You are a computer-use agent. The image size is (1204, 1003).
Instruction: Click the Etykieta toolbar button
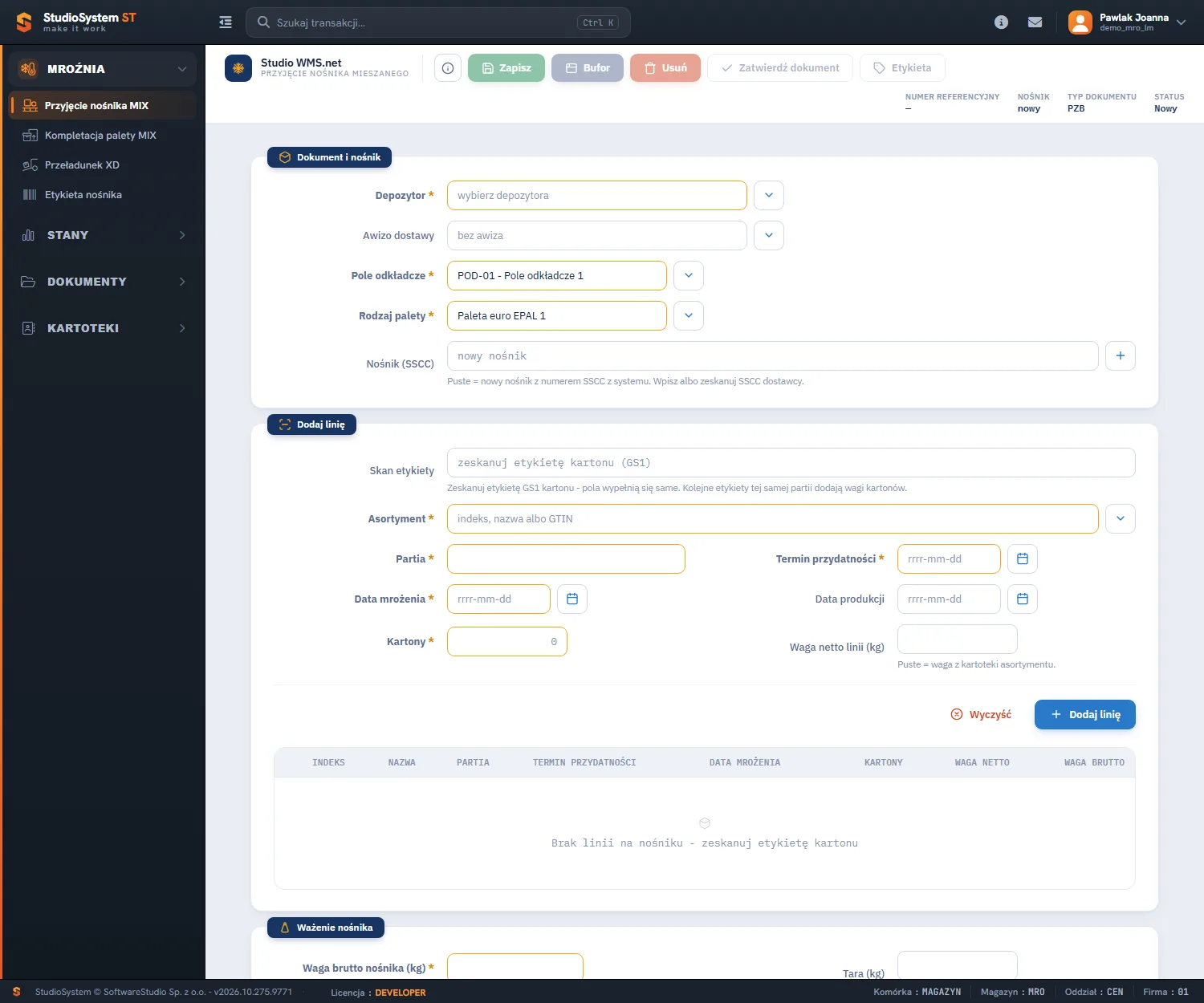pyautogui.click(x=902, y=68)
